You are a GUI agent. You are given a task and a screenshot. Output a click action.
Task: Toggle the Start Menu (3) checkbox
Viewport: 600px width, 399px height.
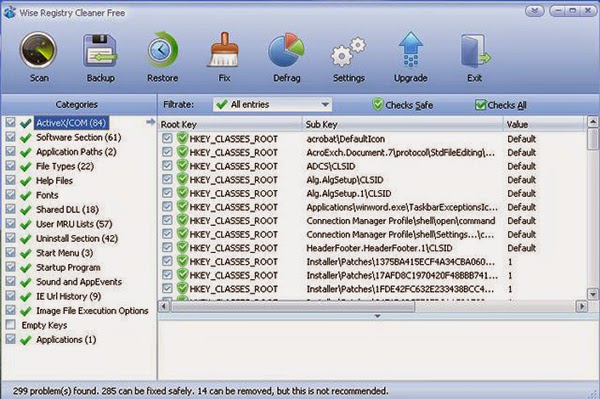[11, 253]
